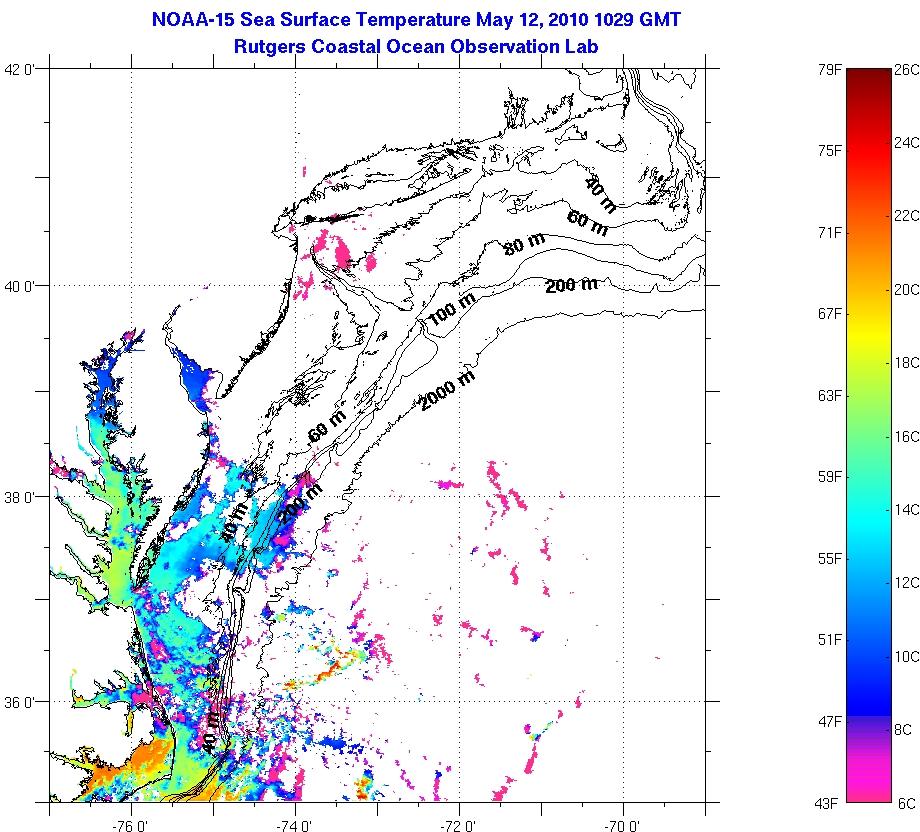Select the "10C" color bar label
Screen dimensions: 920x832
point(907,656)
